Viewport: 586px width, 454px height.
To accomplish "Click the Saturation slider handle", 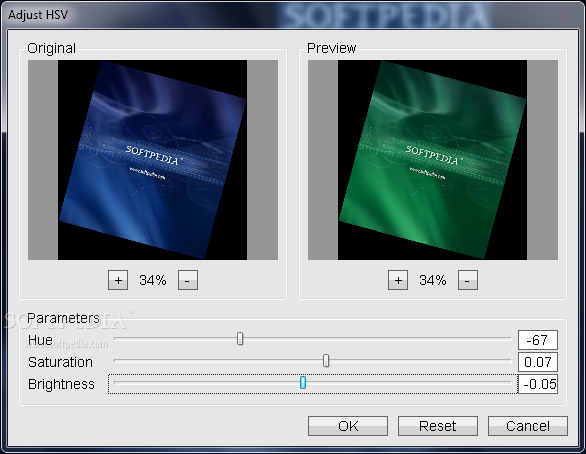I will coord(326,361).
